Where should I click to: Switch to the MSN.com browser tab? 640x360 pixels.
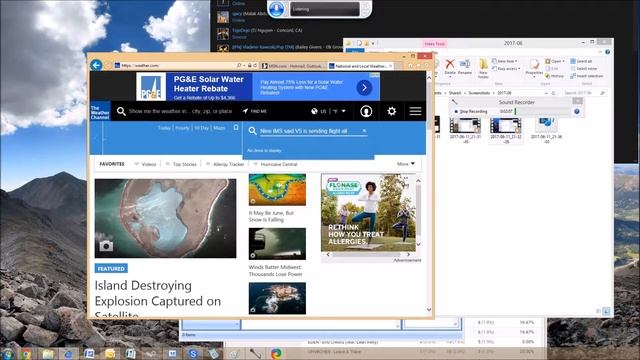click(293, 66)
